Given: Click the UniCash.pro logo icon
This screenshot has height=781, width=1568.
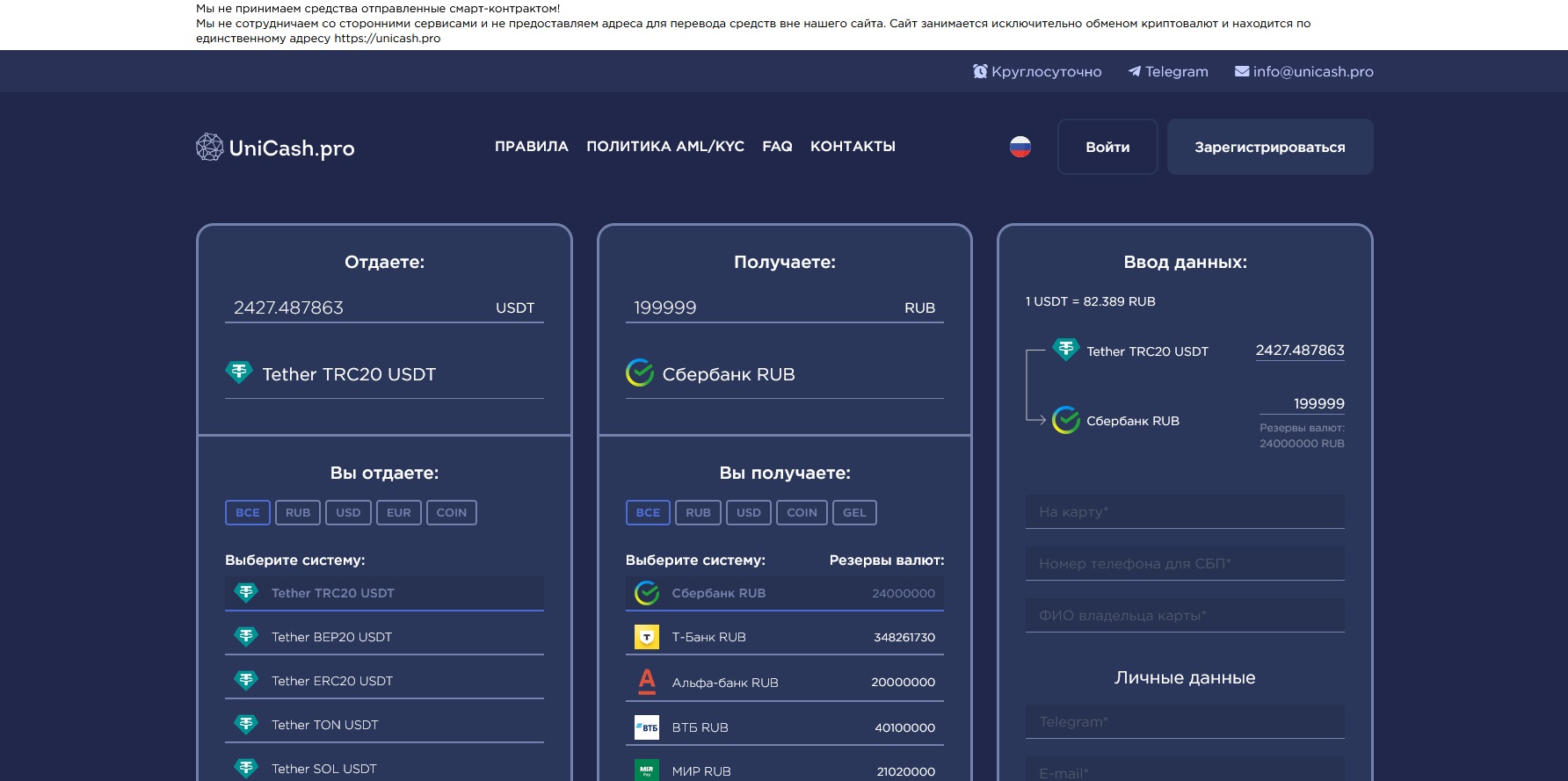Looking at the screenshot, I should [x=209, y=147].
